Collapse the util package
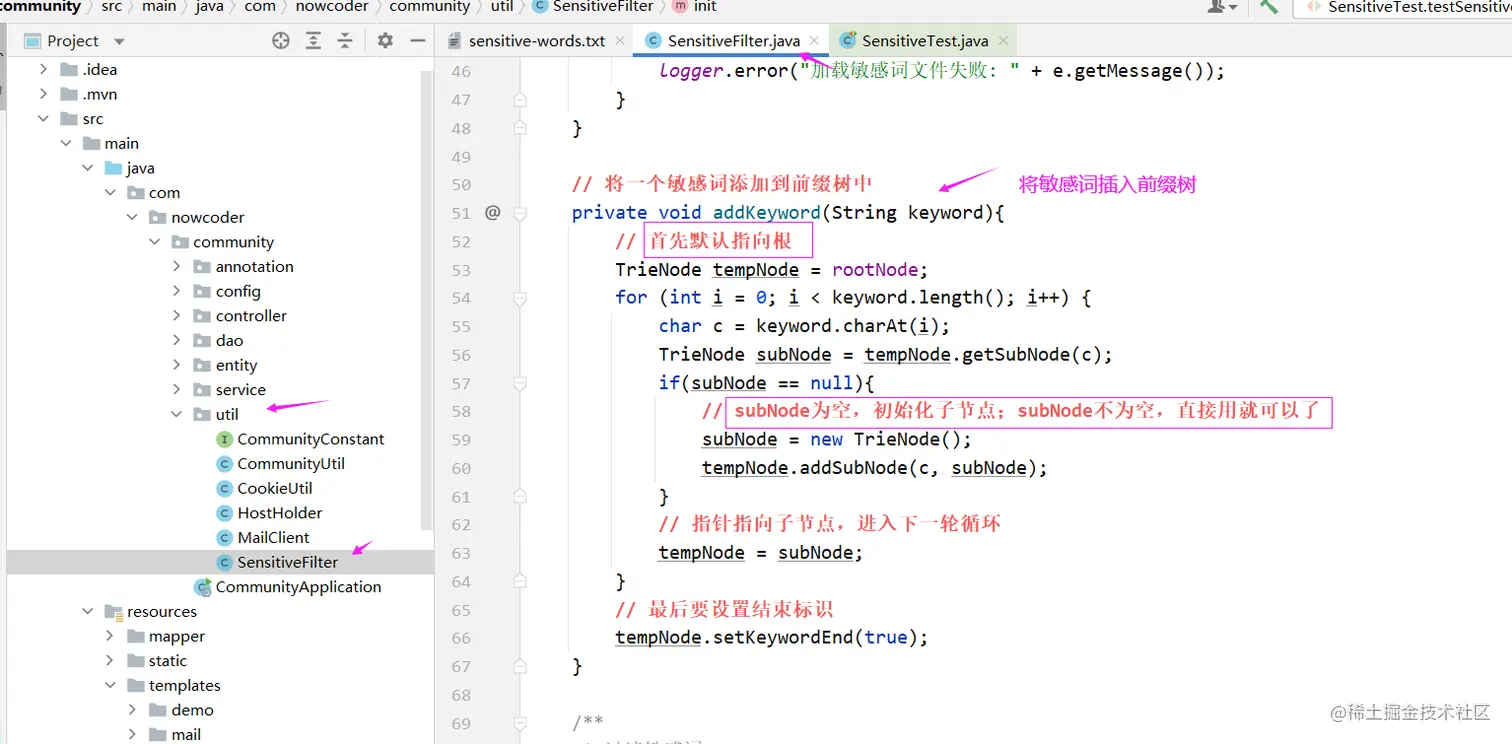 point(176,414)
